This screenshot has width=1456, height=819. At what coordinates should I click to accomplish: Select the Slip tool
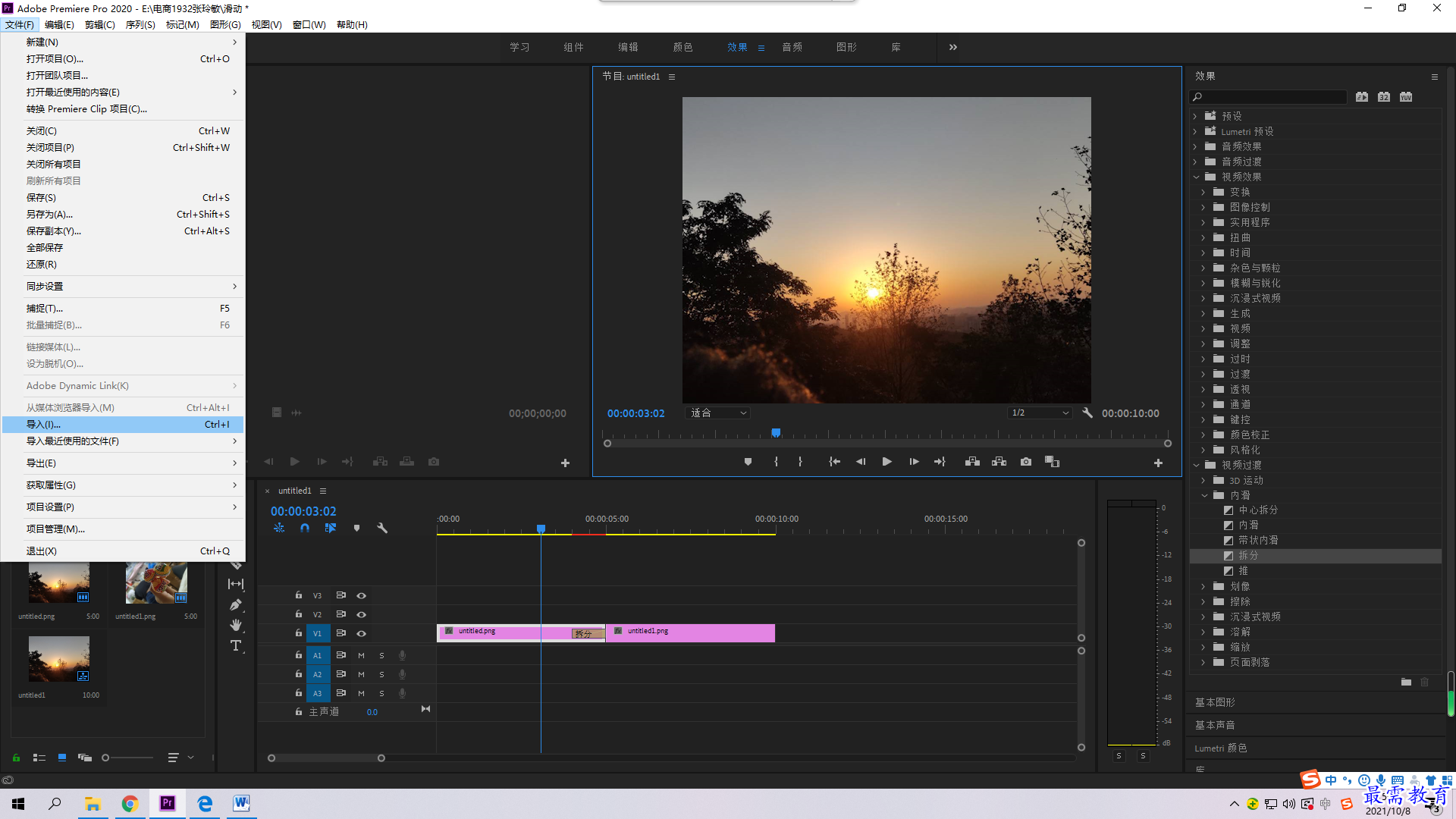(x=236, y=584)
